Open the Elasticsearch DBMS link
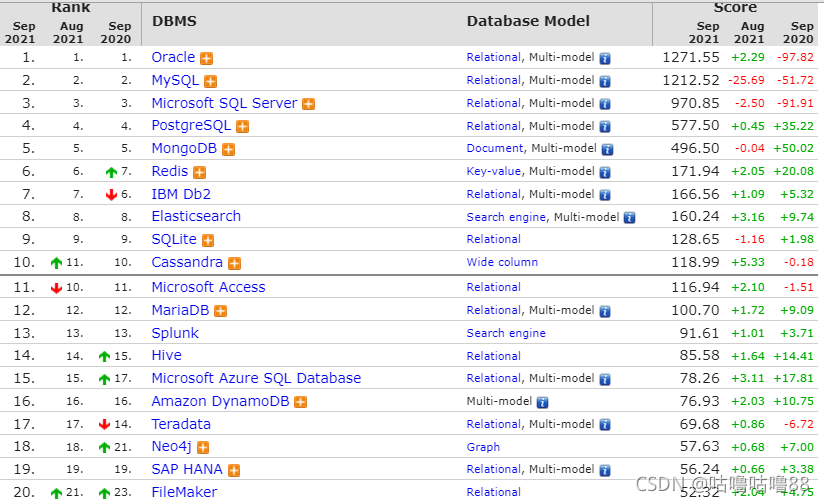824x502 pixels. click(x=196, y=216)
